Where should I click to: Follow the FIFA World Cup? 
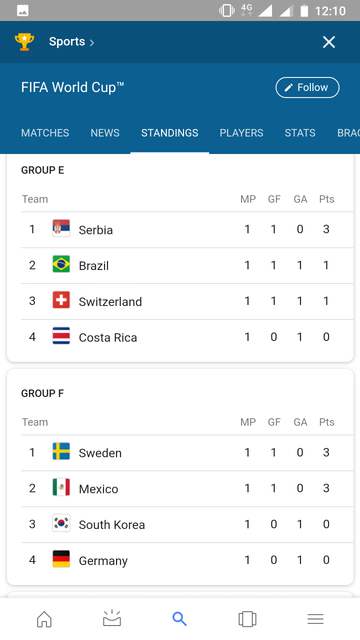pyautogui.click(x=307, y=87)
